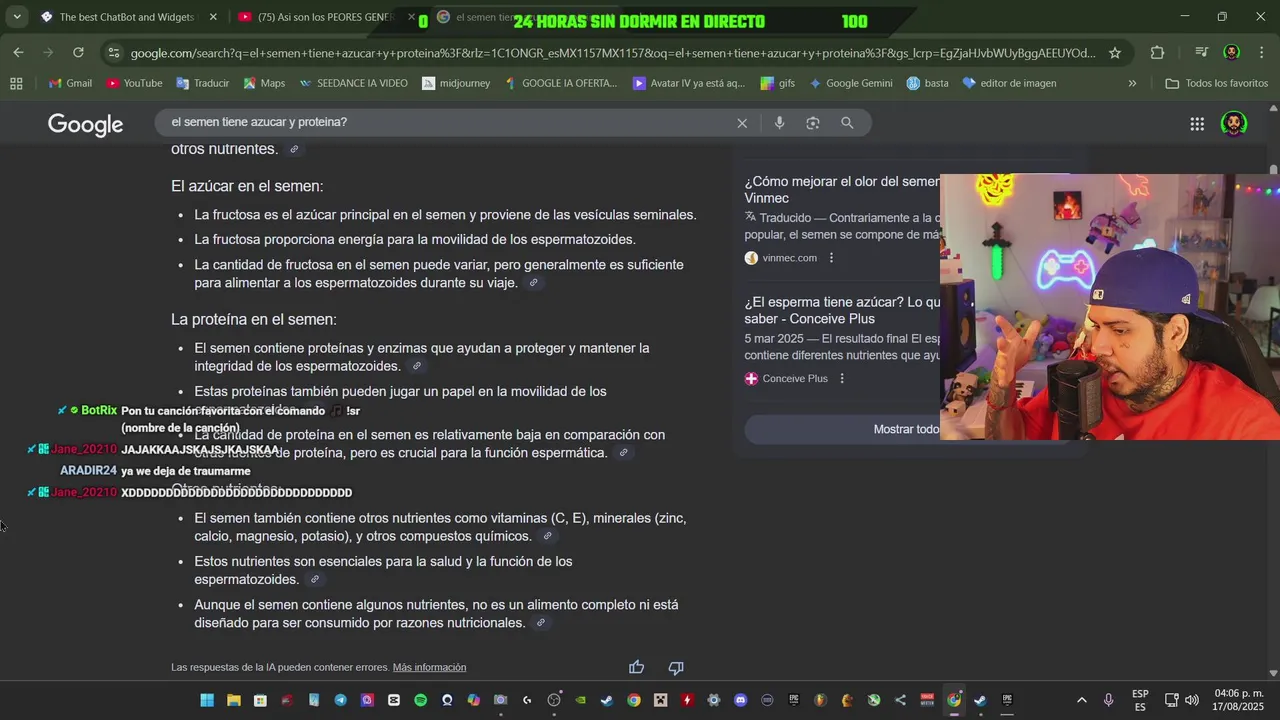Open the Windows Start menu
1280x720 pixels.
pos(207,700)
